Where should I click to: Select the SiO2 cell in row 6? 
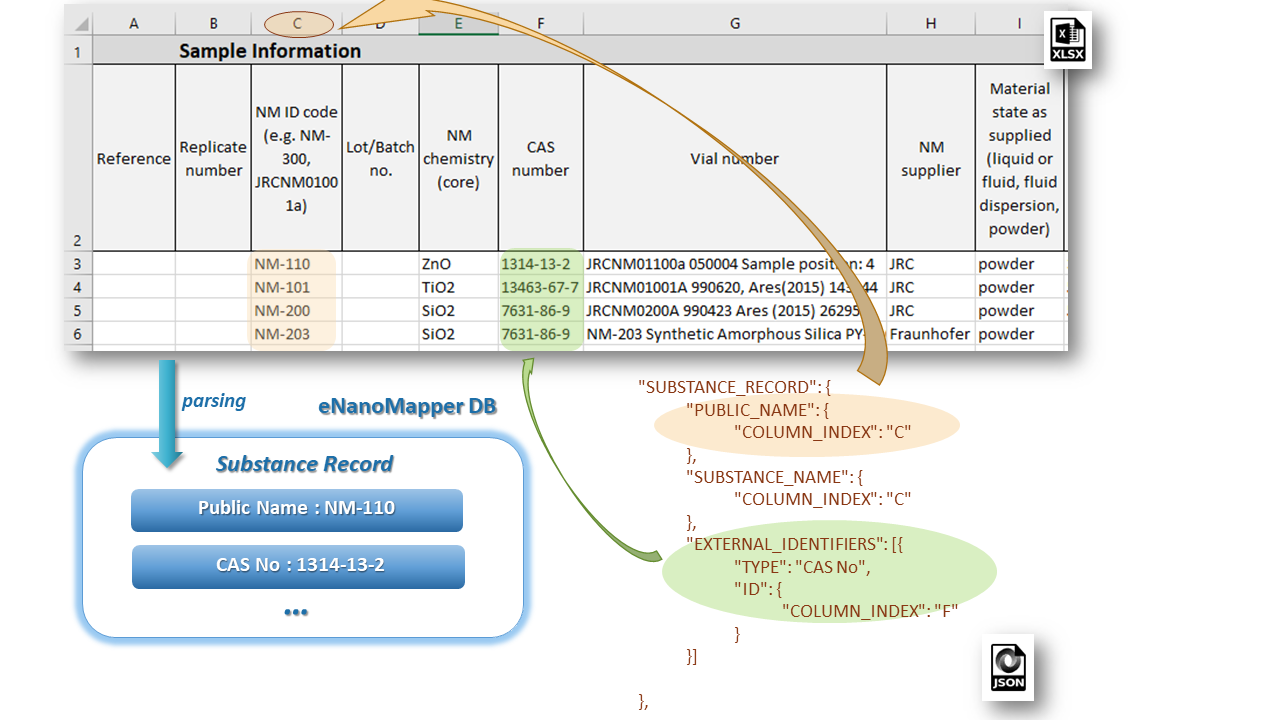(x=459, y=334)
